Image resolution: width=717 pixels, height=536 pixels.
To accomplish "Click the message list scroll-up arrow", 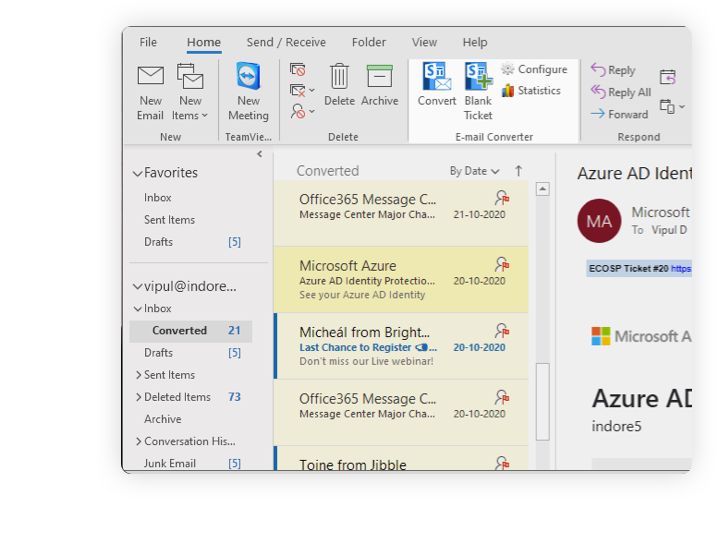I will [x=542, y=189].
